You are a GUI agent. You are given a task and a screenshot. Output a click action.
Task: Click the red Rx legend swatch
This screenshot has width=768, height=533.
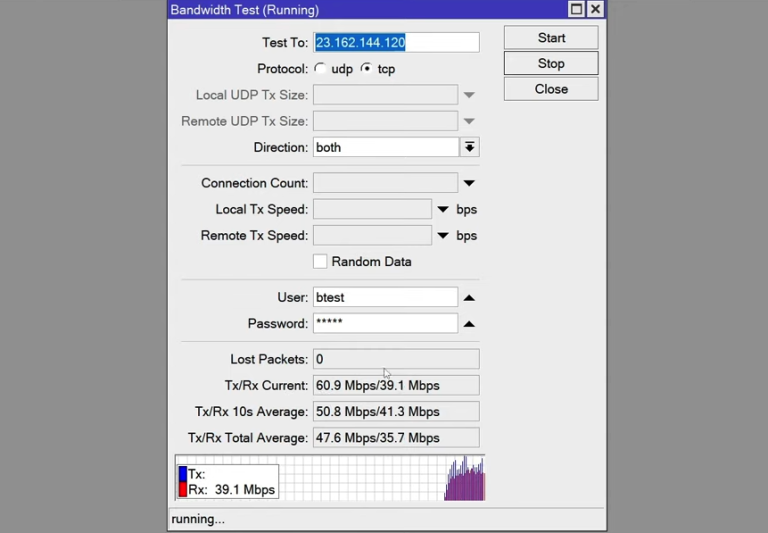coord(183,489)
